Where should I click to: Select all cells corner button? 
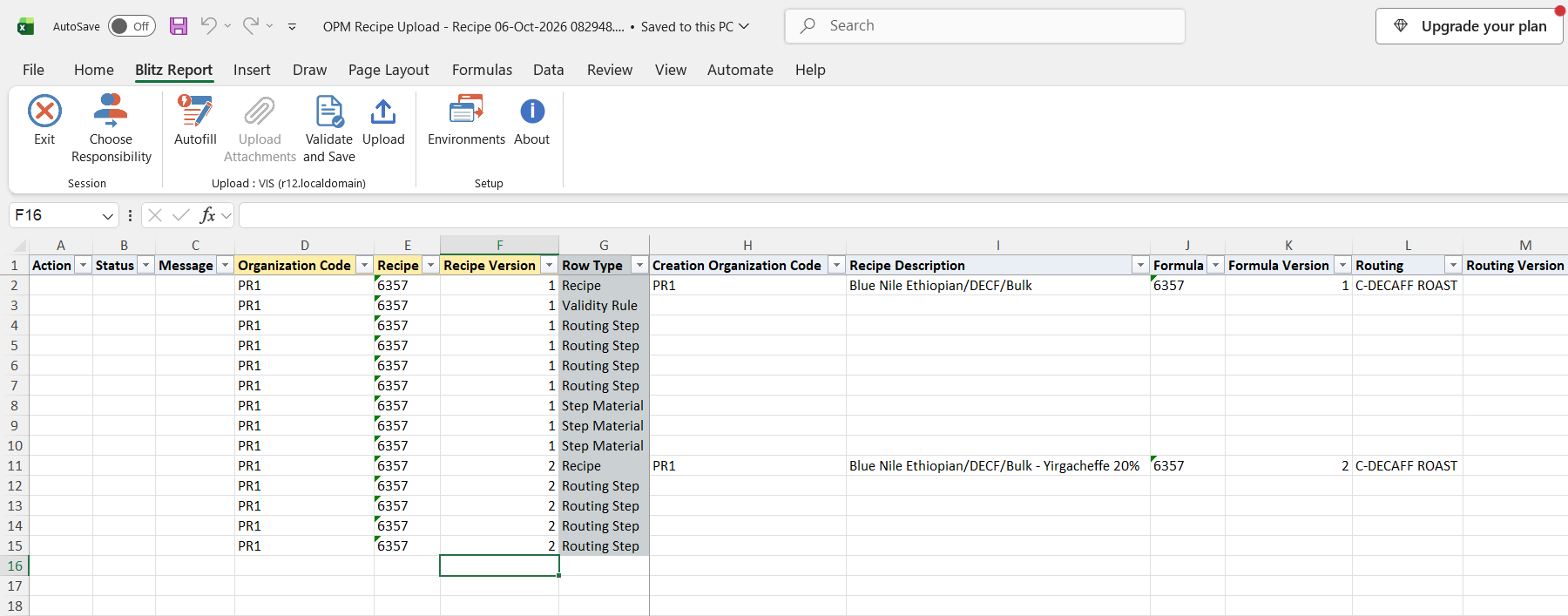click(x=15, y=245)
